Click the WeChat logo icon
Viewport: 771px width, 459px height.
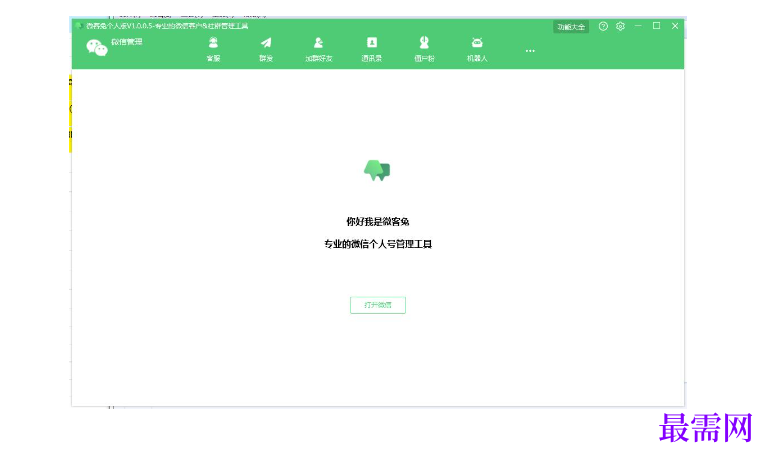(97, 48)
